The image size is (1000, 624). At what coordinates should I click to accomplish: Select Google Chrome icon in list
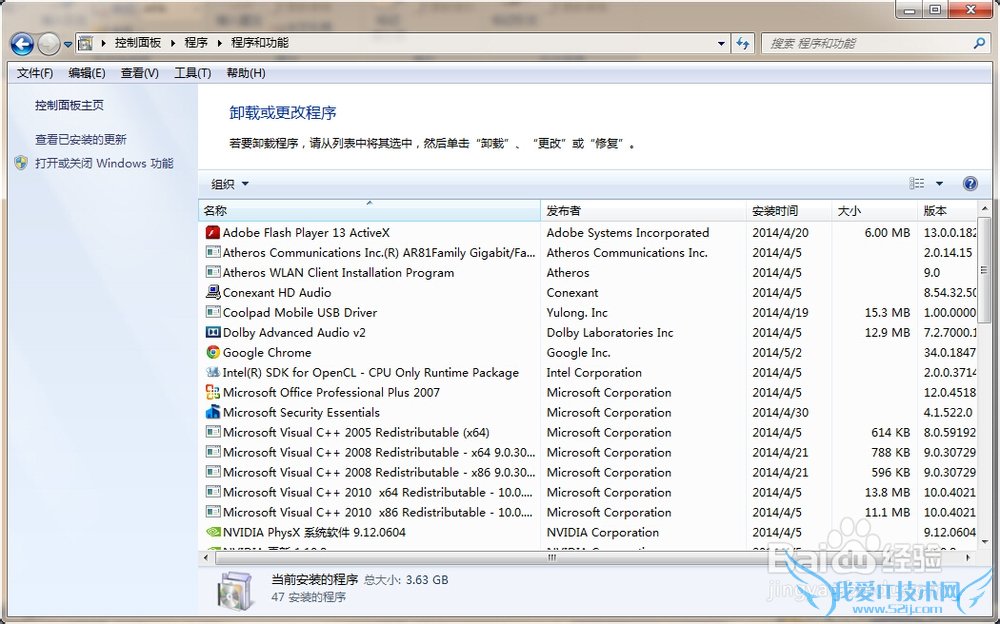[x=212, y=352]
